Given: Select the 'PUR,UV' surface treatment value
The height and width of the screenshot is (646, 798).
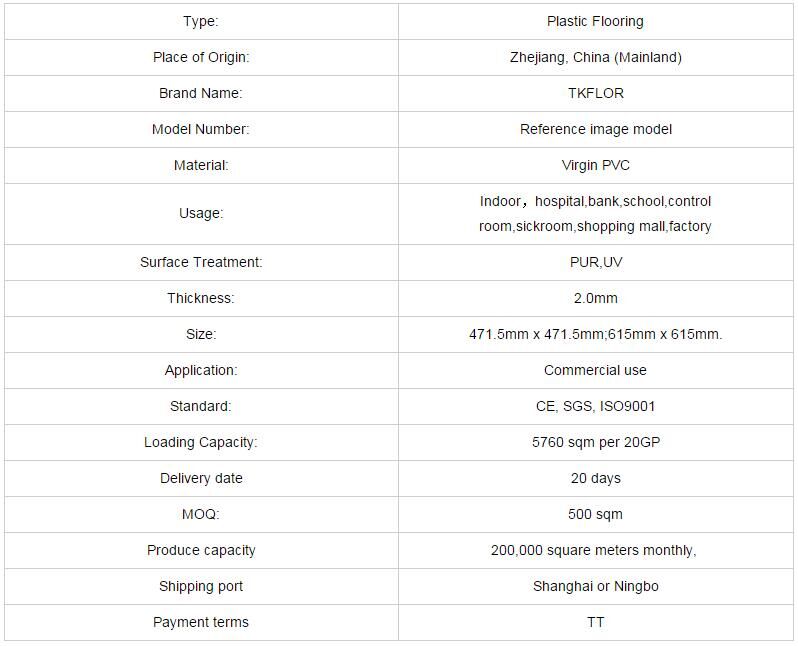Looking at the screenshot, I should click(595, 262).
